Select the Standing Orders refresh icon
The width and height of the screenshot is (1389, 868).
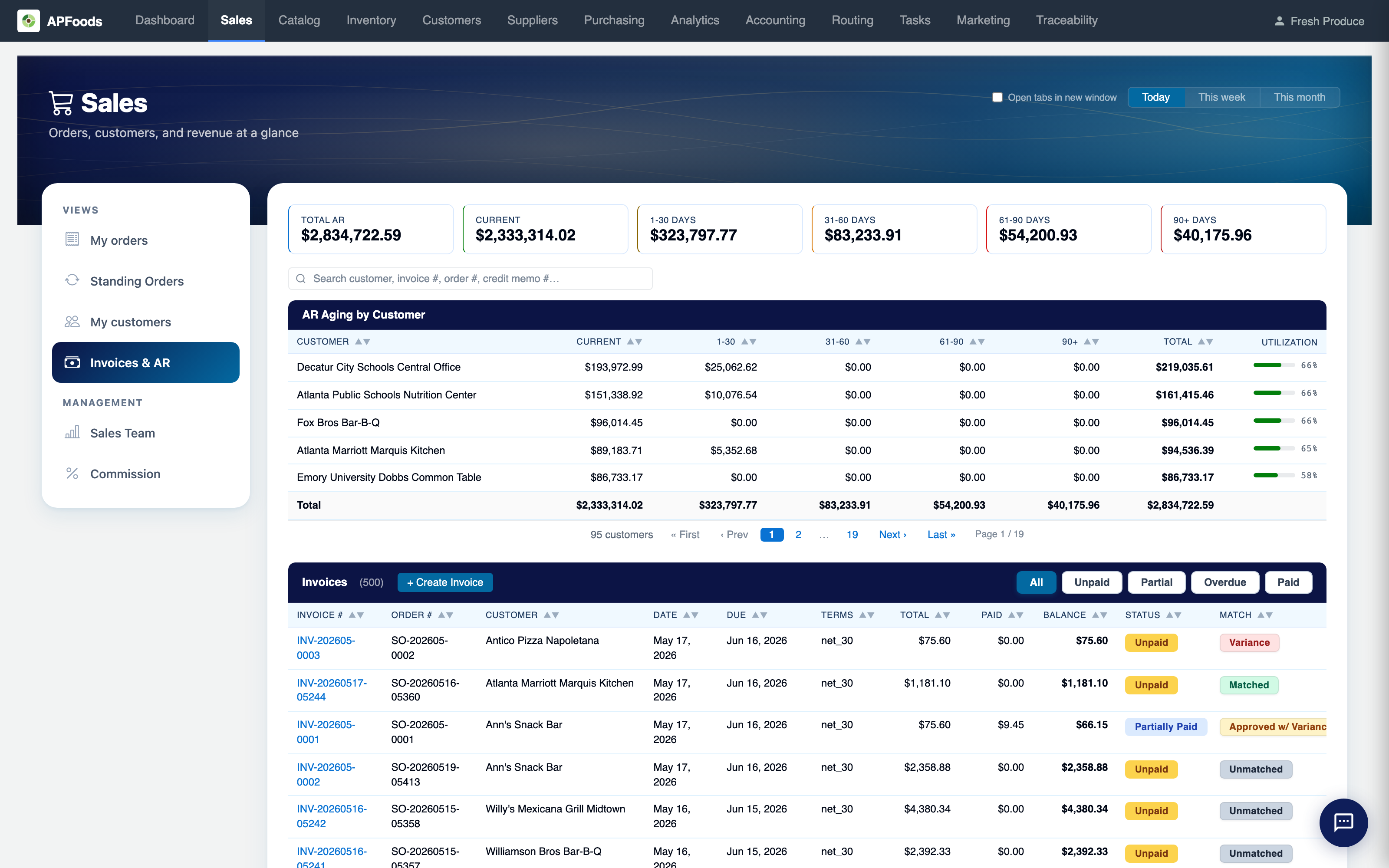tap(72, 280)
